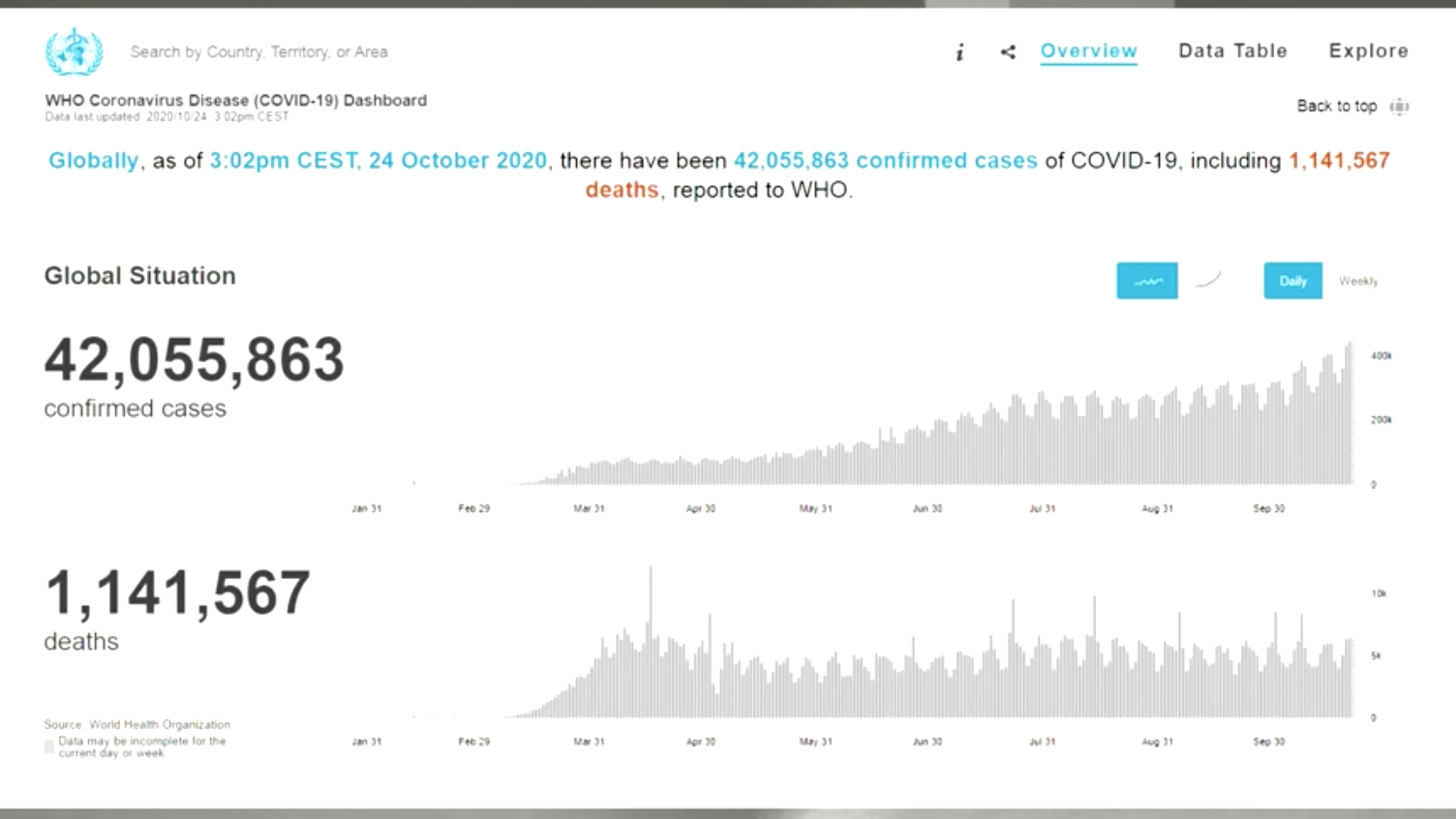
Task: Select the Daily toggle button
Action: pos(1292,281)
